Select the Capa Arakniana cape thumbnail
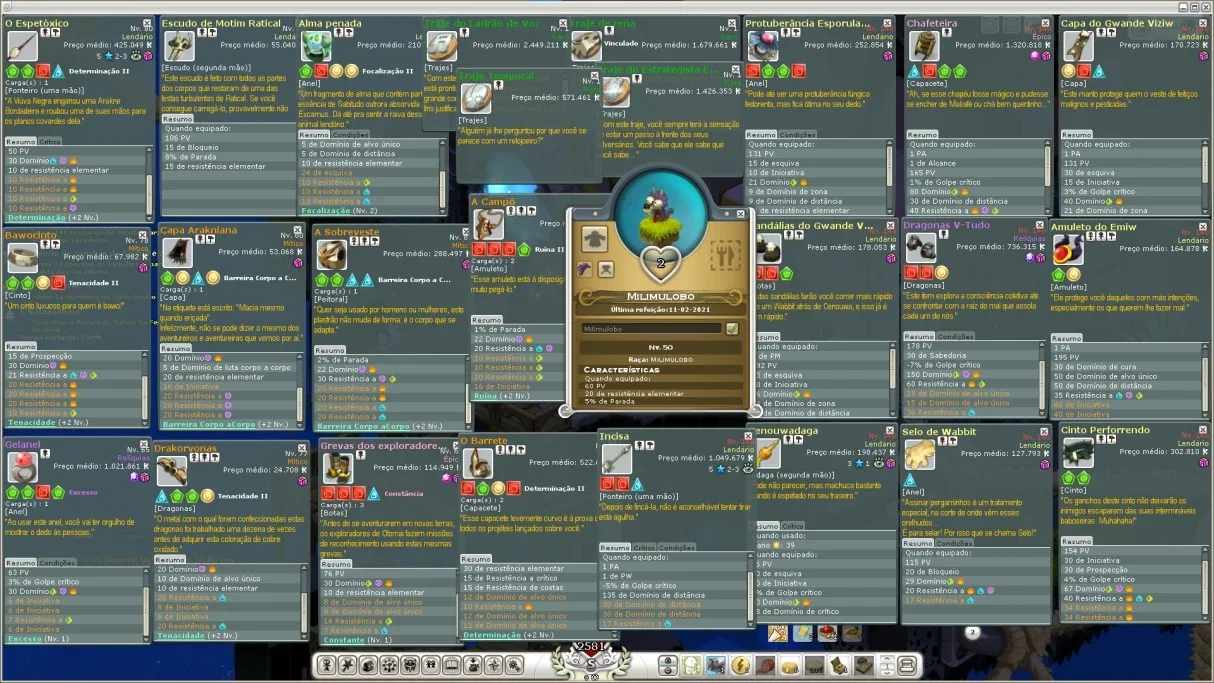This screenshot has width=1214, height=683. [178, 253]
